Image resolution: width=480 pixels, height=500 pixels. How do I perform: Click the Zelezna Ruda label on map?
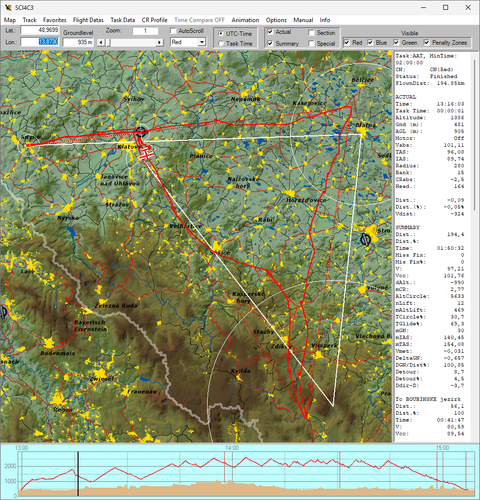pyautogui.click(x=116, y=306)
